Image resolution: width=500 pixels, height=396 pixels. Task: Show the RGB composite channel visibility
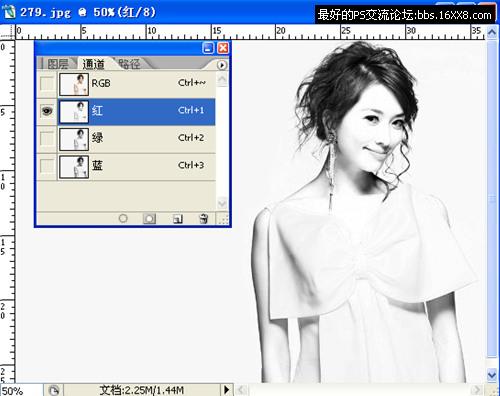pyautogui.click(x=47, y=83)
